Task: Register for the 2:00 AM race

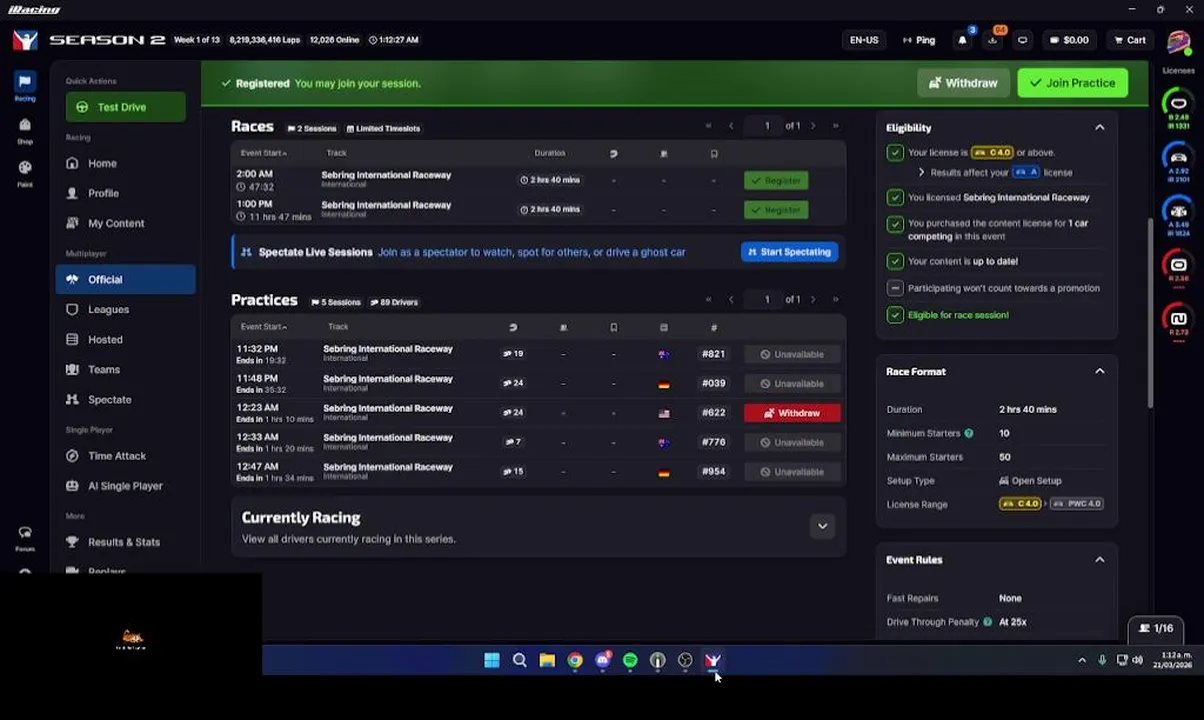Action: pos(777,180)
